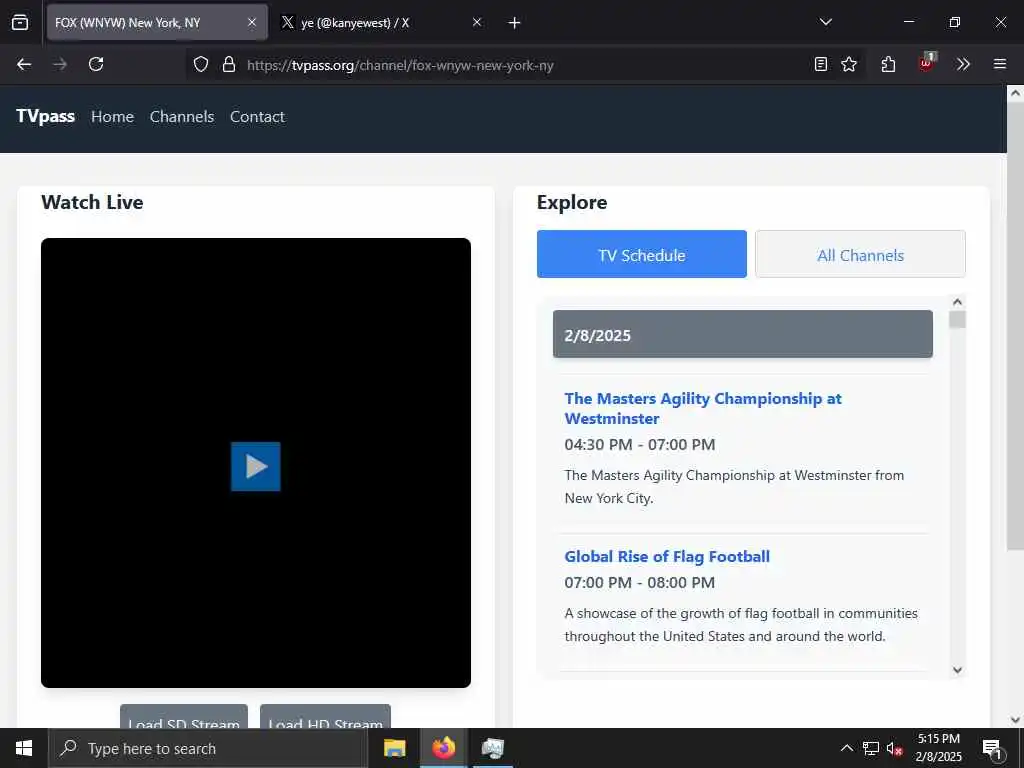The width and height of the screenshot is (1024, 768).
Task: Click the URL address bar
Action: click(526, 65)
